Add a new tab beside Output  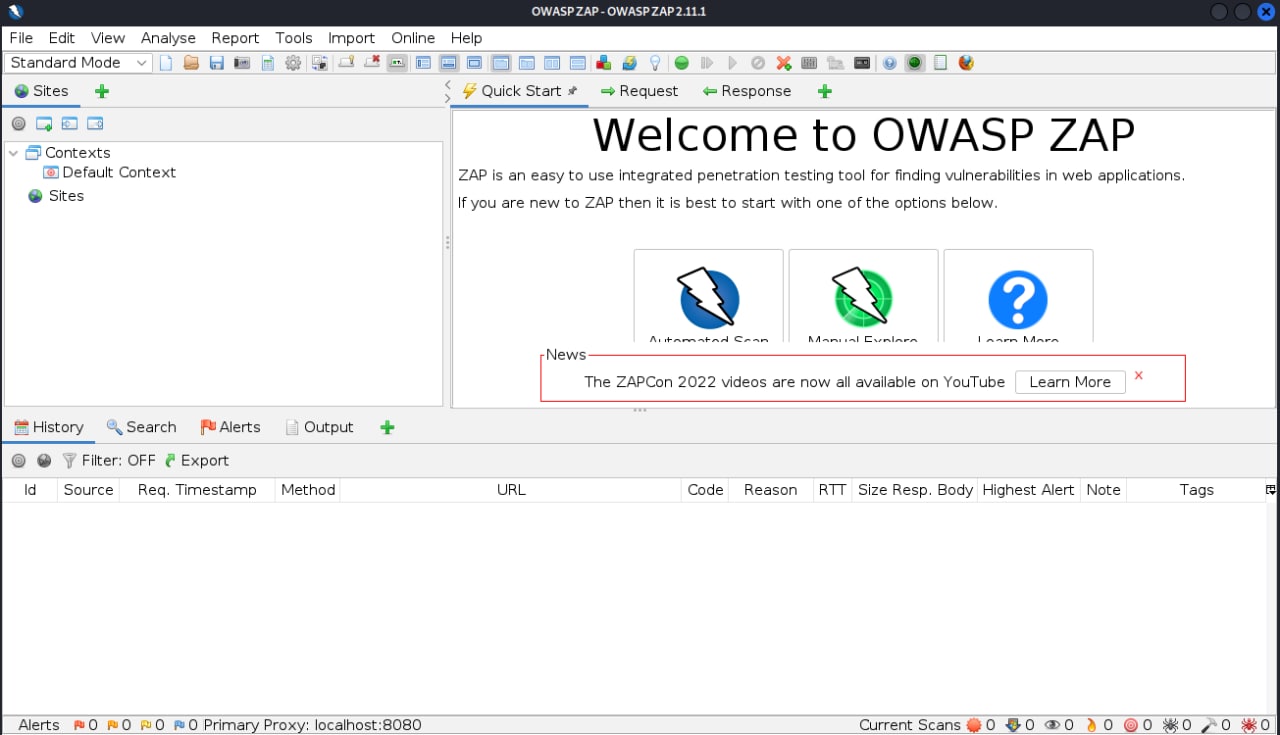387,427
